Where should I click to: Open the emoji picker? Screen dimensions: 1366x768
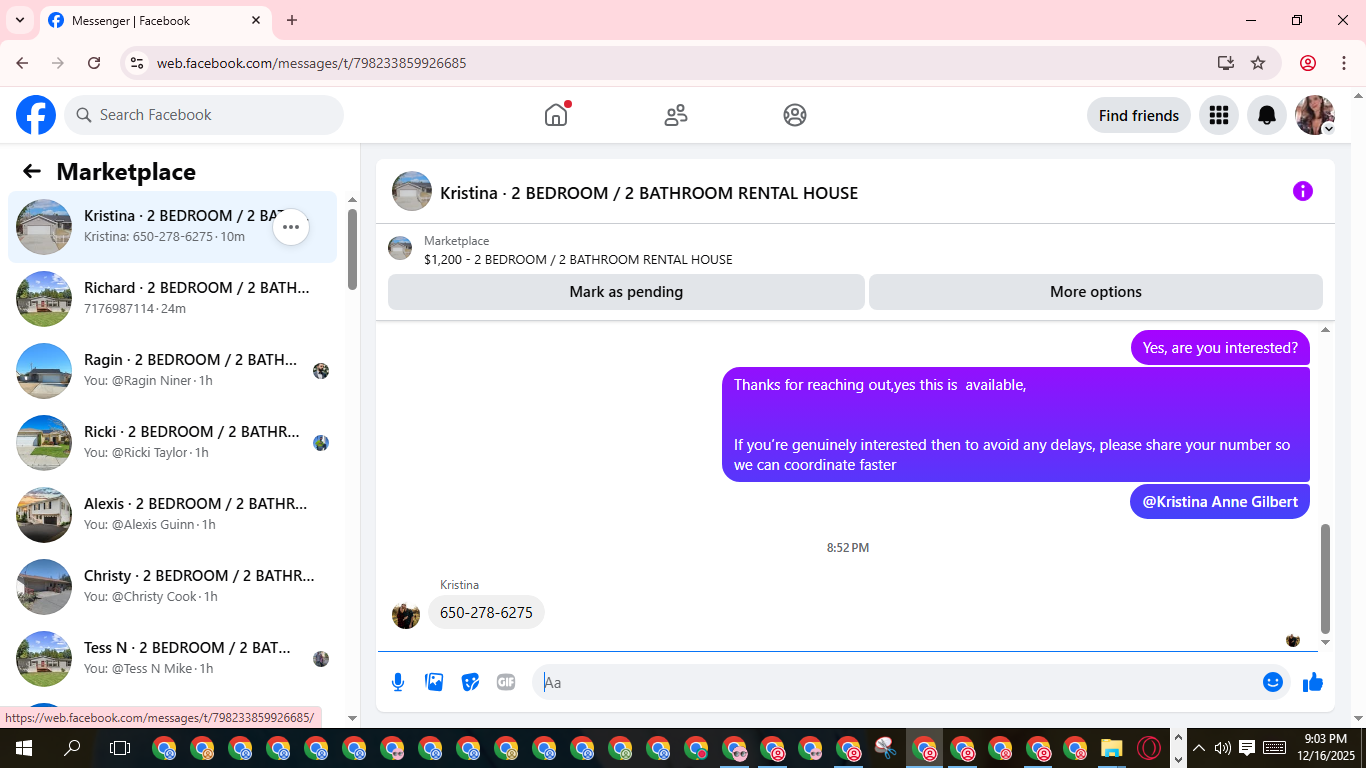pyautogui.click(x=1273, y=682)
